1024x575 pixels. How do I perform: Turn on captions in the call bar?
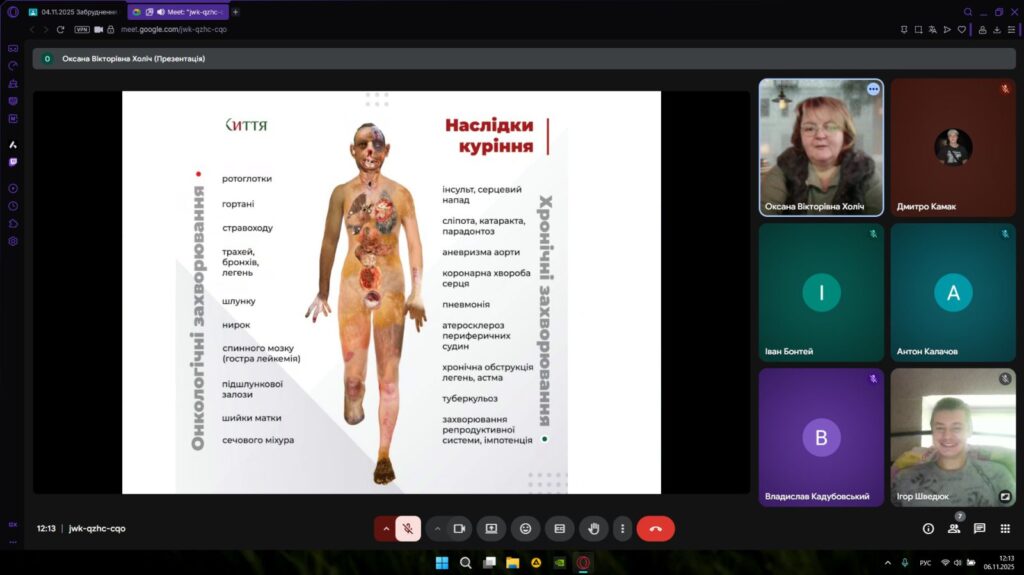pos(560,528)
